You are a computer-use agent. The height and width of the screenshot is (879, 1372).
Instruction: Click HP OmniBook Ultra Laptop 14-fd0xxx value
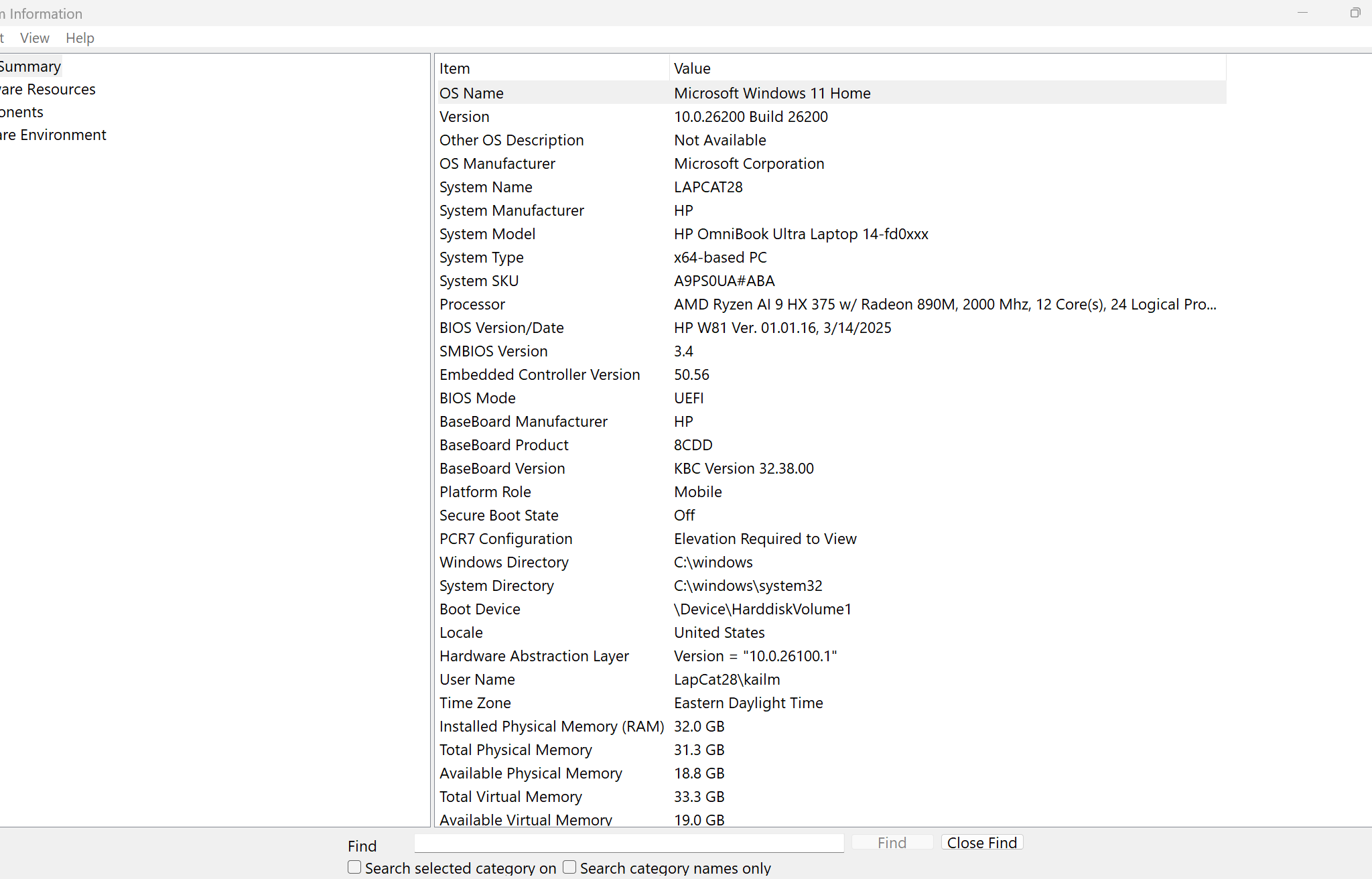801,234
